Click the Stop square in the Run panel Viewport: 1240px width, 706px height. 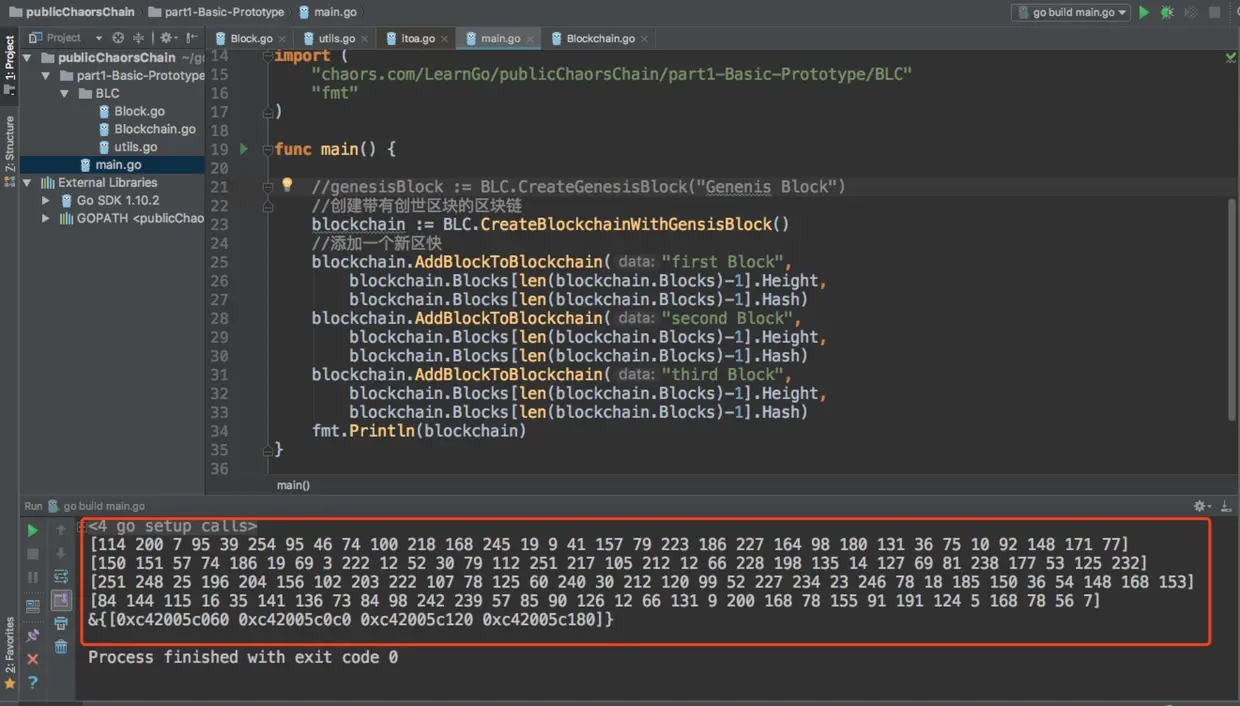pos(33,553)
